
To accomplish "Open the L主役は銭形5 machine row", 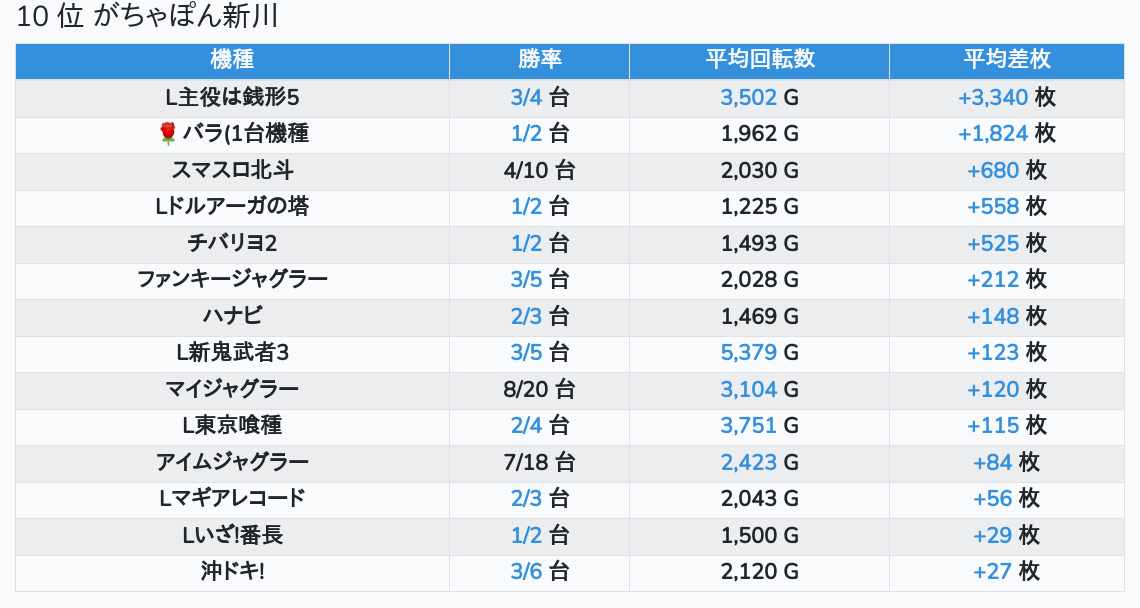I will pos(232,97).
